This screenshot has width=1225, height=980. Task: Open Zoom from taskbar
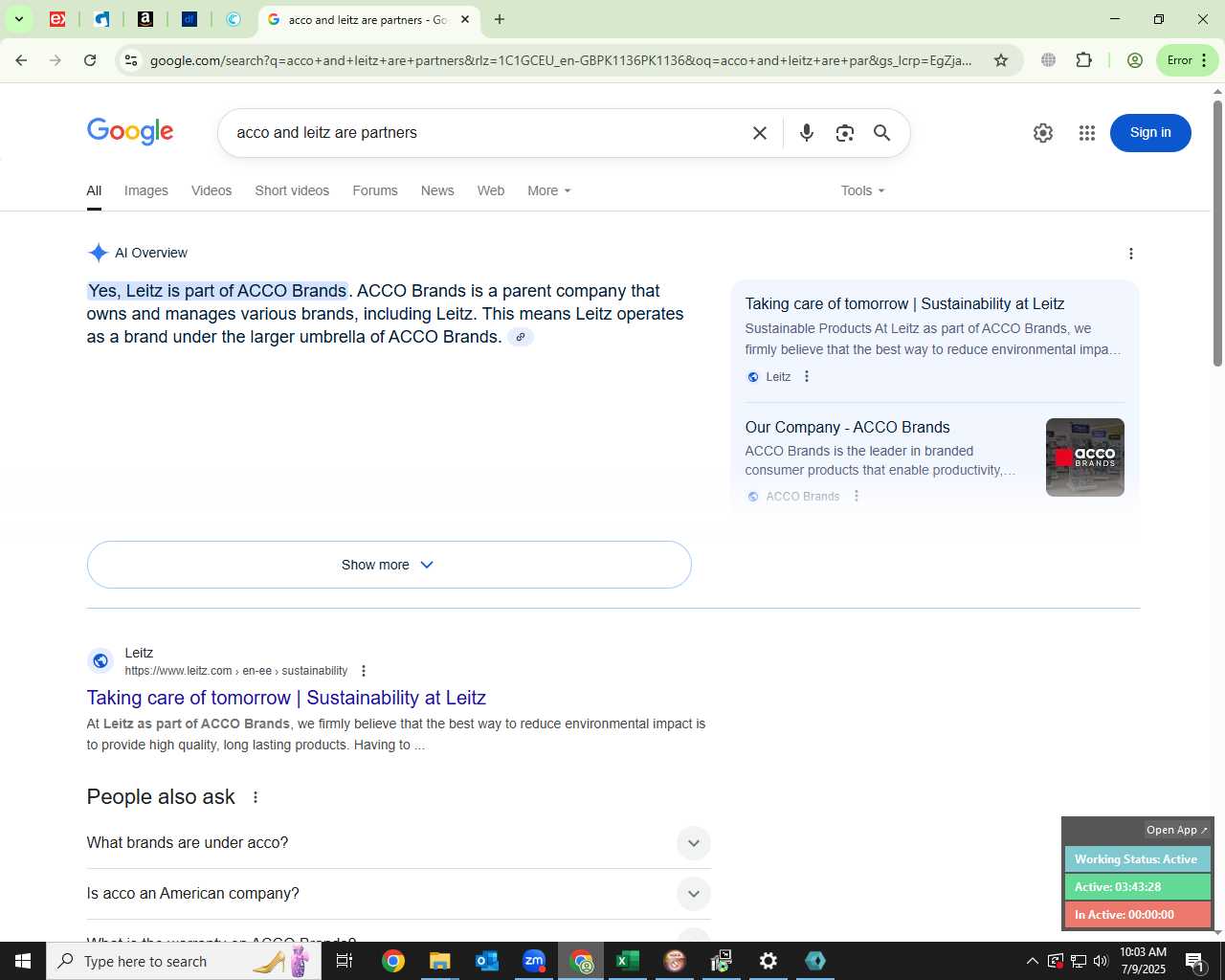(x=534, y=961)
